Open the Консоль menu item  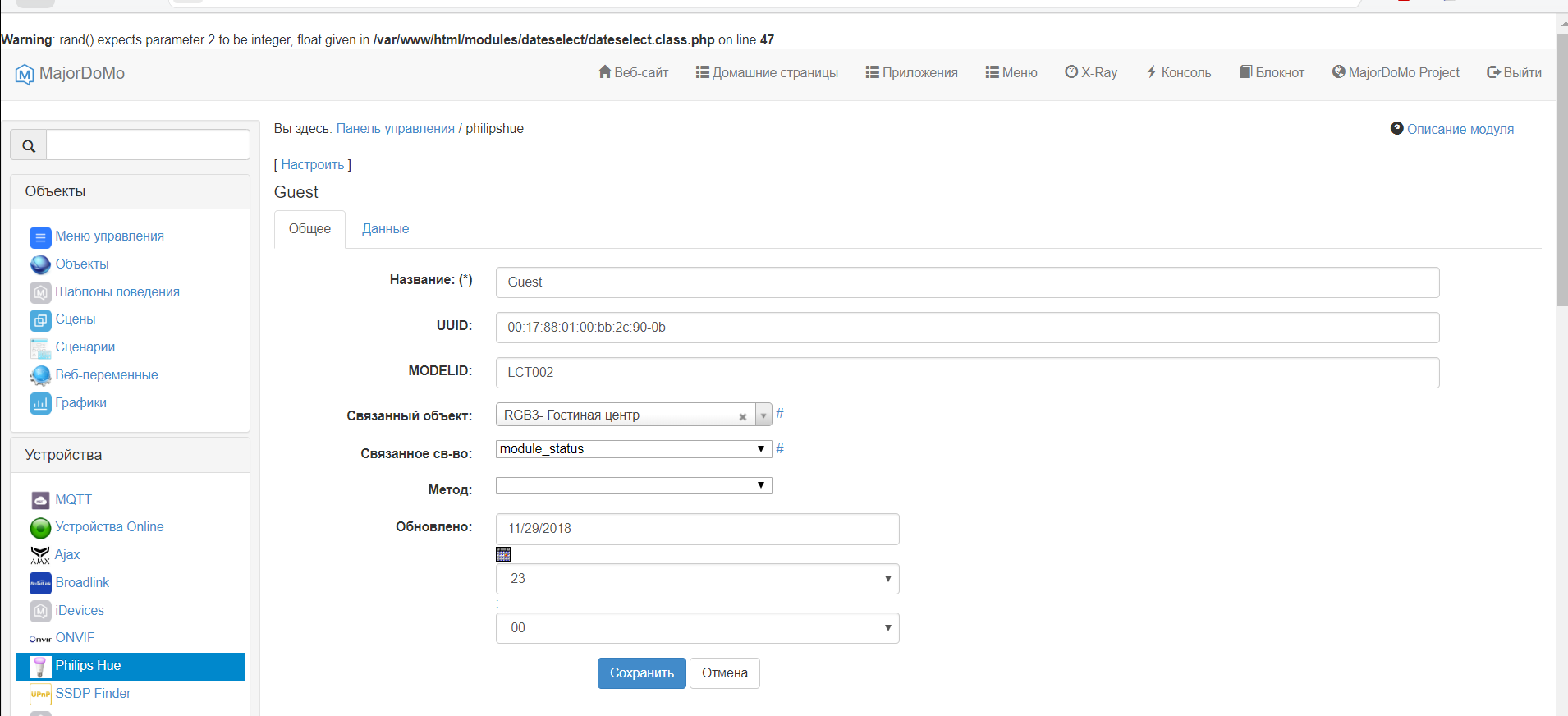[1178, 72]
